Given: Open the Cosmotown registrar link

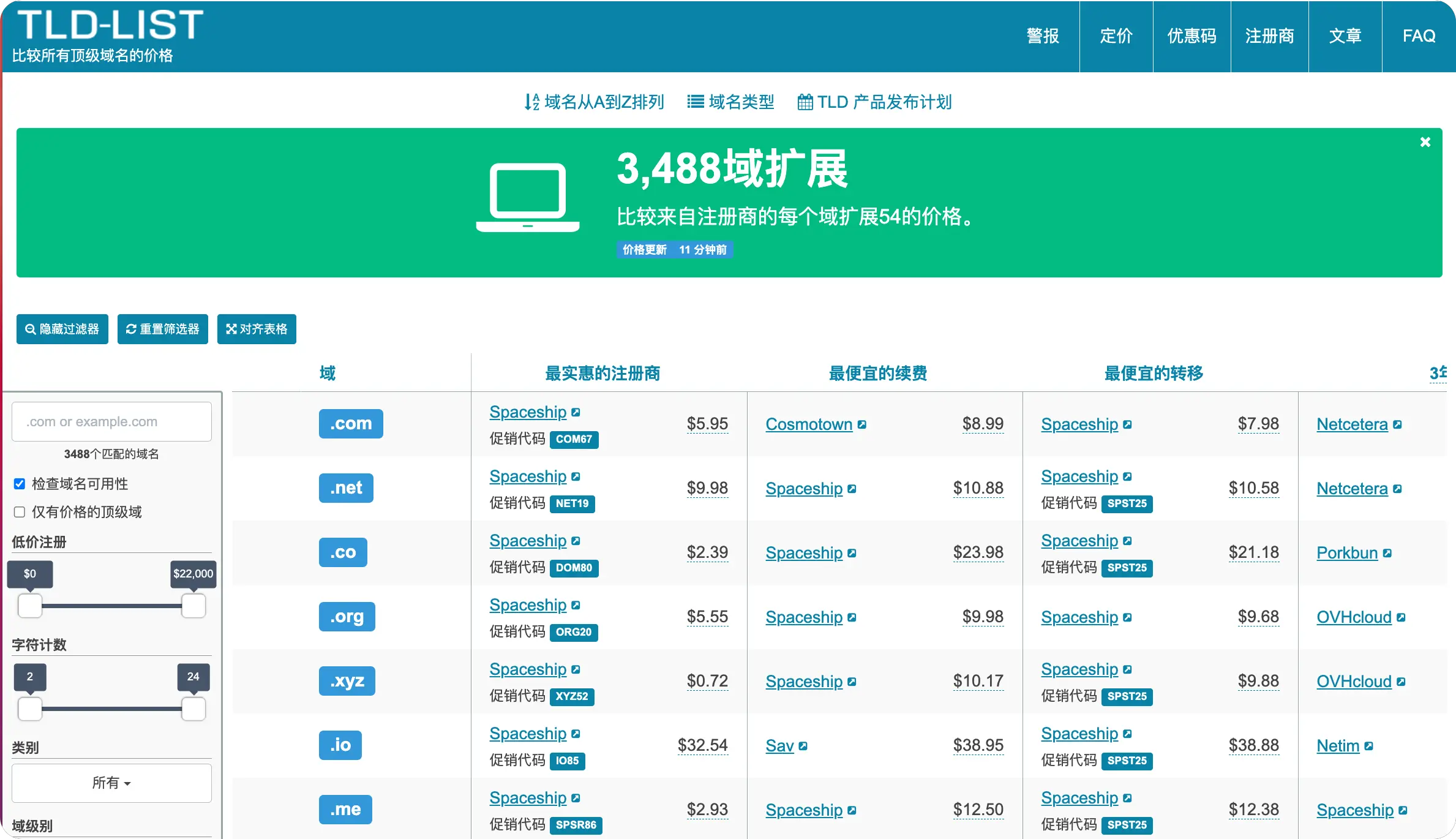Looking at the screenshot, I should [809, 424].
